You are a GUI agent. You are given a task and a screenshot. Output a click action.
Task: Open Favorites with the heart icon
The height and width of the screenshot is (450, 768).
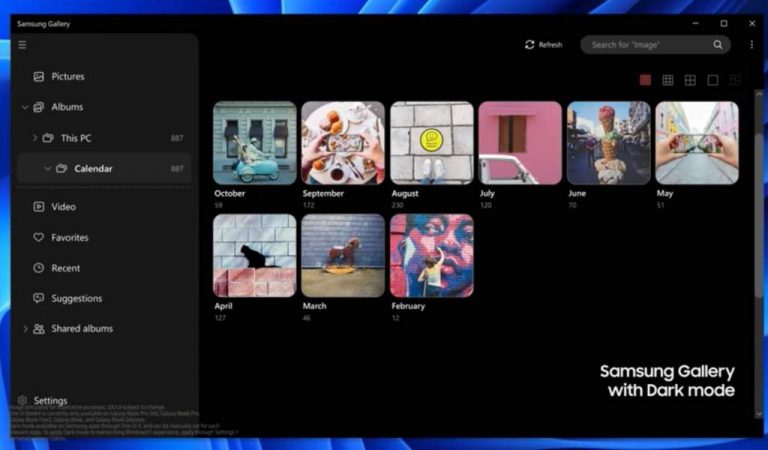click(39, 238)
